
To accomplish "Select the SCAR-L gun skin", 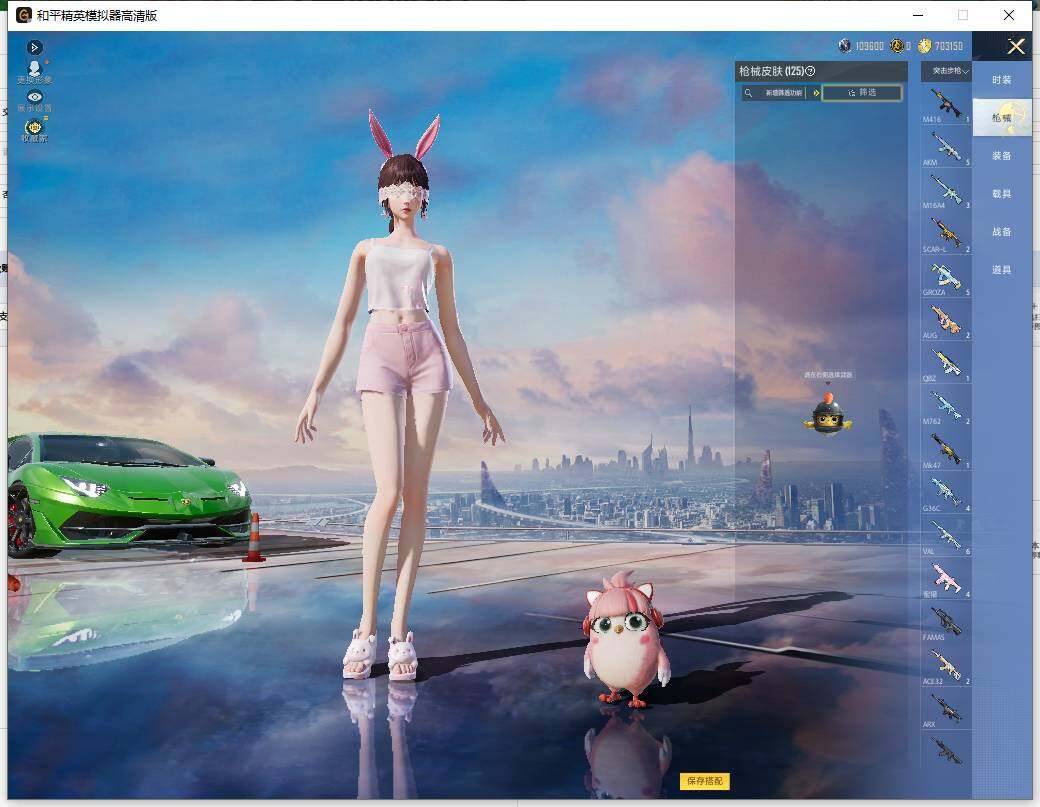I will point(946,233).
